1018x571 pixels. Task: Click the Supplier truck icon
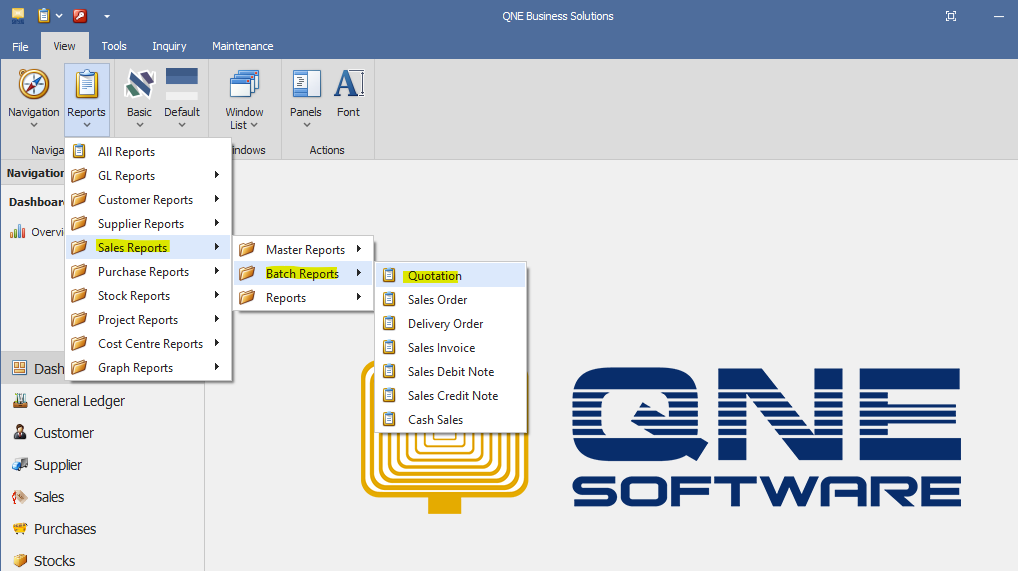pos(20,464)
